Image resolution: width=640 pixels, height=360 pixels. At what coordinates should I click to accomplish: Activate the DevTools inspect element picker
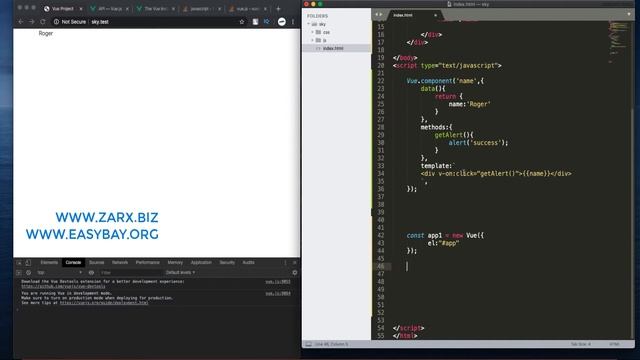click(x=19, y=262)
